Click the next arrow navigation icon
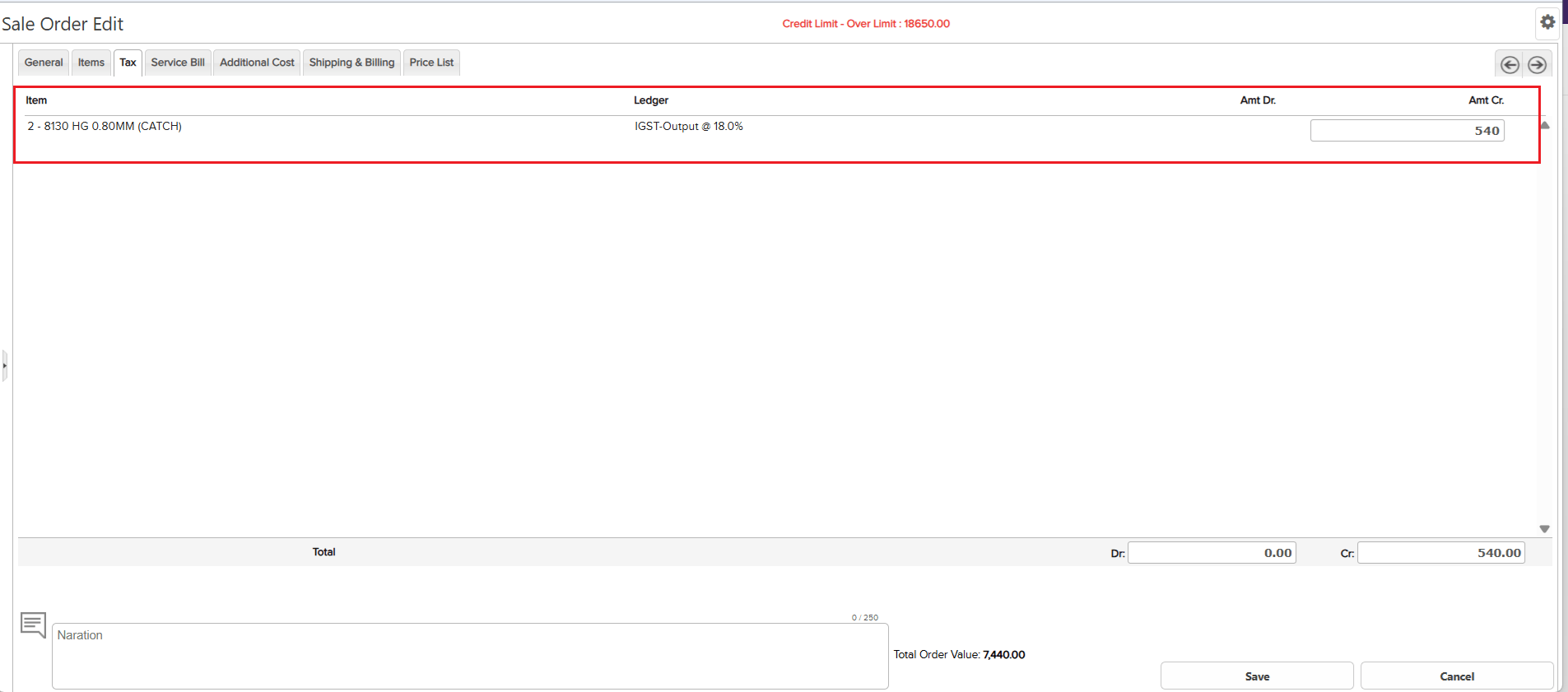This screenshot has height=692, width=1568. point(1537,64)
